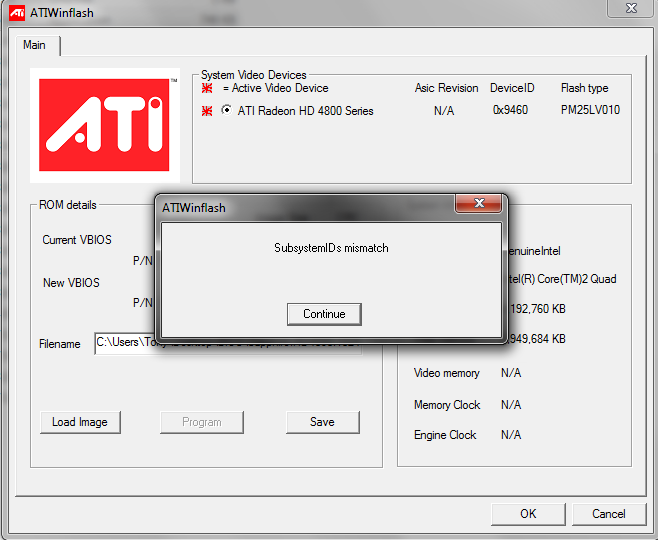This screenshot has height=540, width=658.
Task: Click the DeviceID column header
Action: [512, 88]
